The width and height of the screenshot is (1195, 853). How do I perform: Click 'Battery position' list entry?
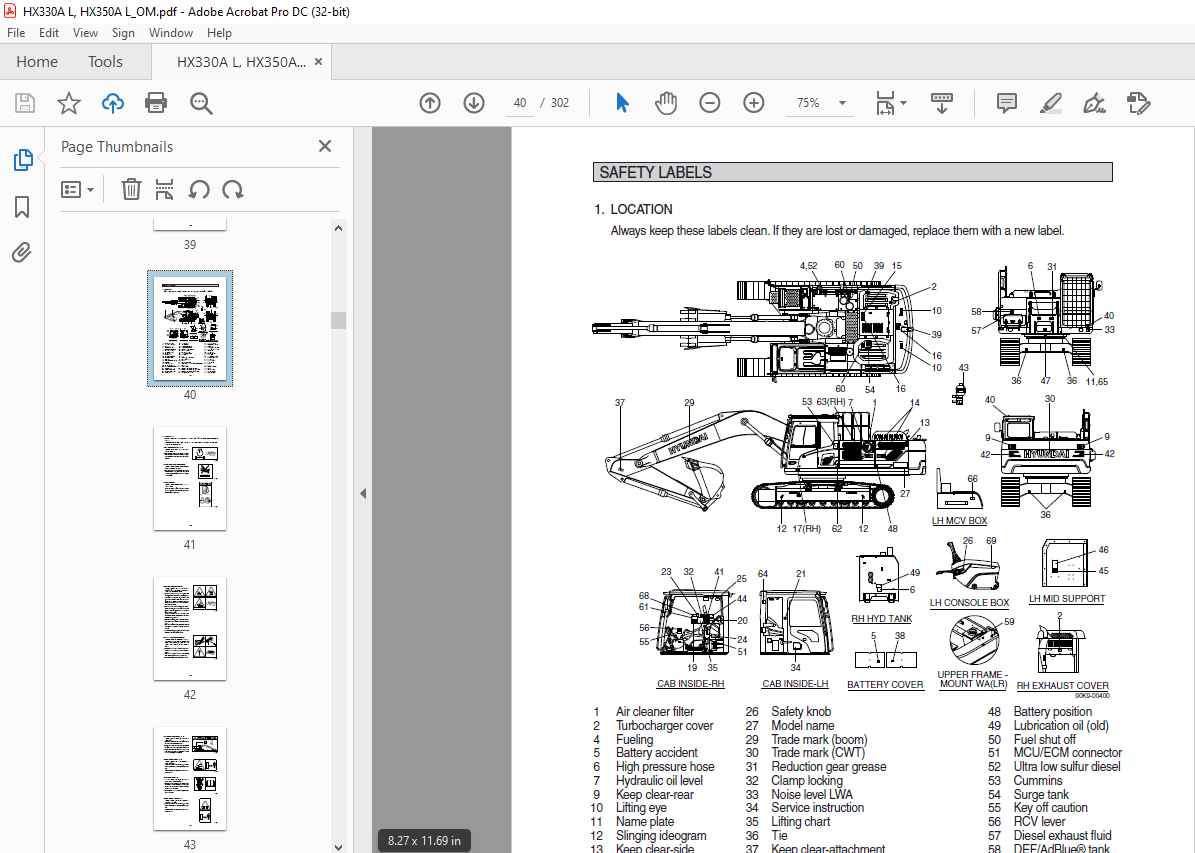1052,711
